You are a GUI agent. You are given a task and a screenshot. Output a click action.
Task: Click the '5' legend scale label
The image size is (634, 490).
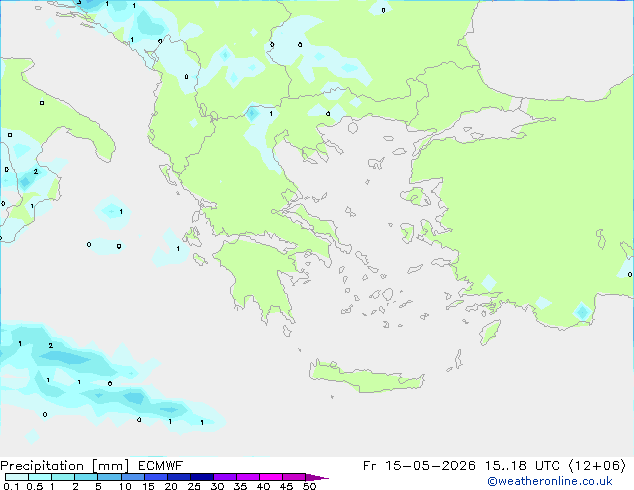click(98, 486)
